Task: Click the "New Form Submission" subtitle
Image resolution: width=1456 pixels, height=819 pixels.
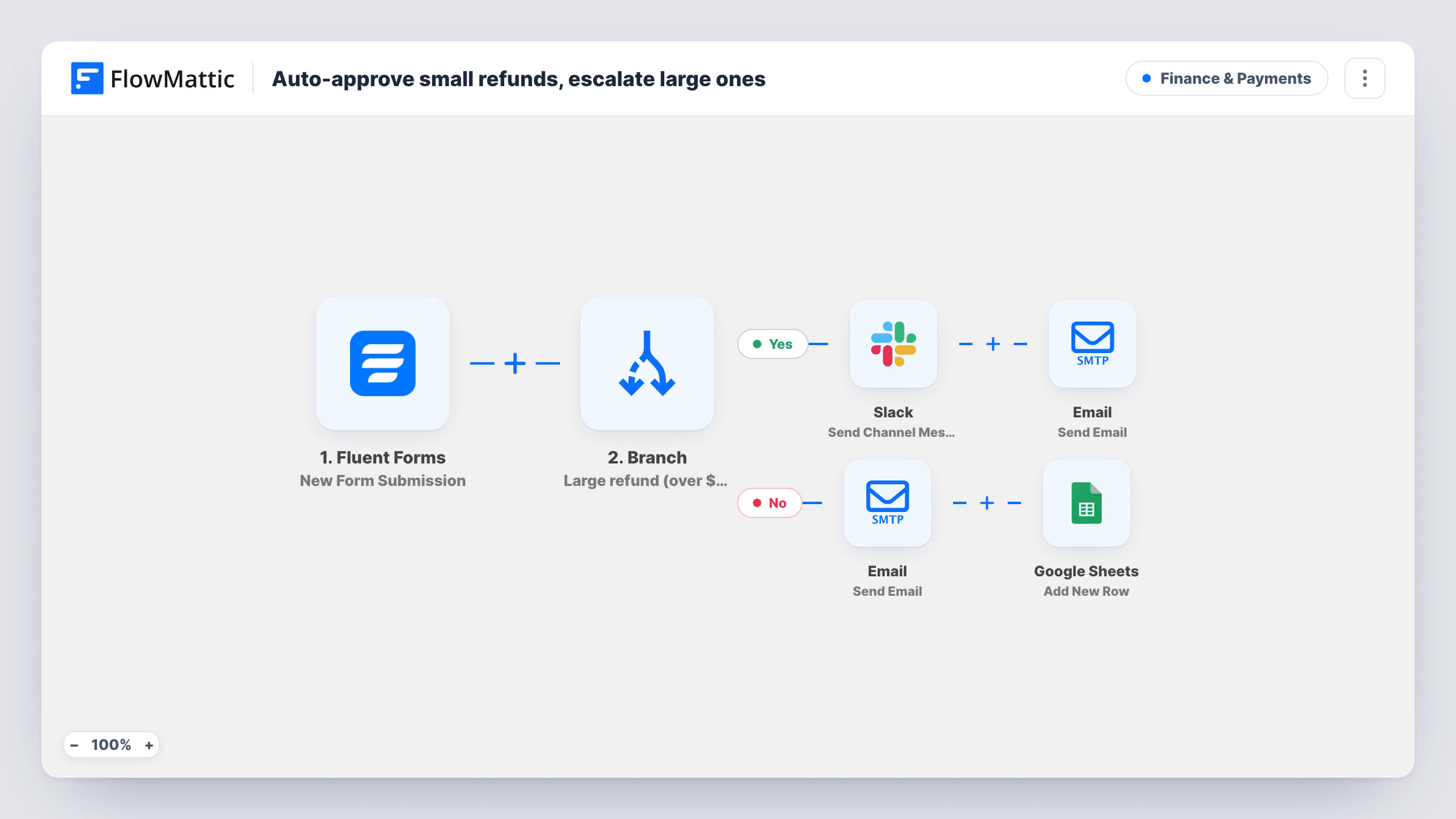Action: point(383,480)
